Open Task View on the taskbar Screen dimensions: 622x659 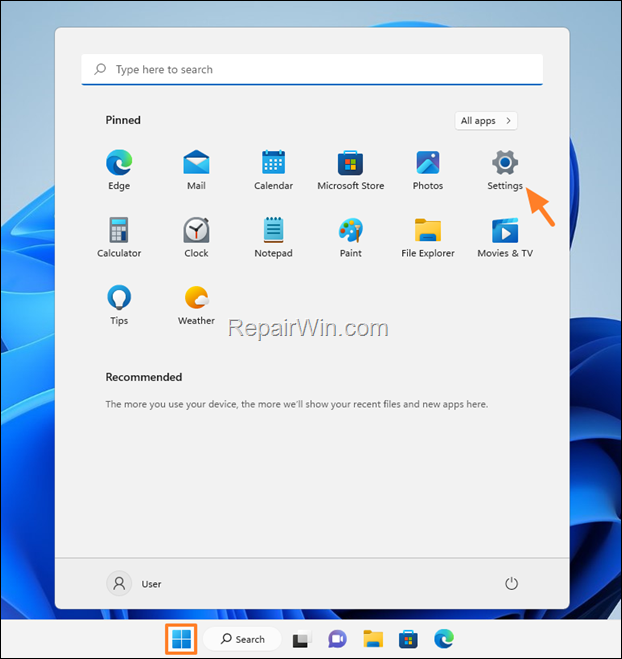point(301,639)
